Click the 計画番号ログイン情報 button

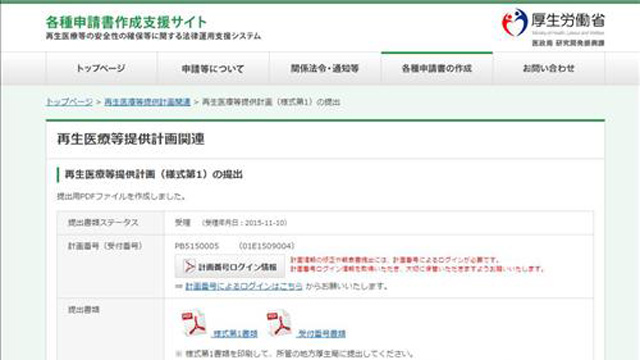click(230, 267)
